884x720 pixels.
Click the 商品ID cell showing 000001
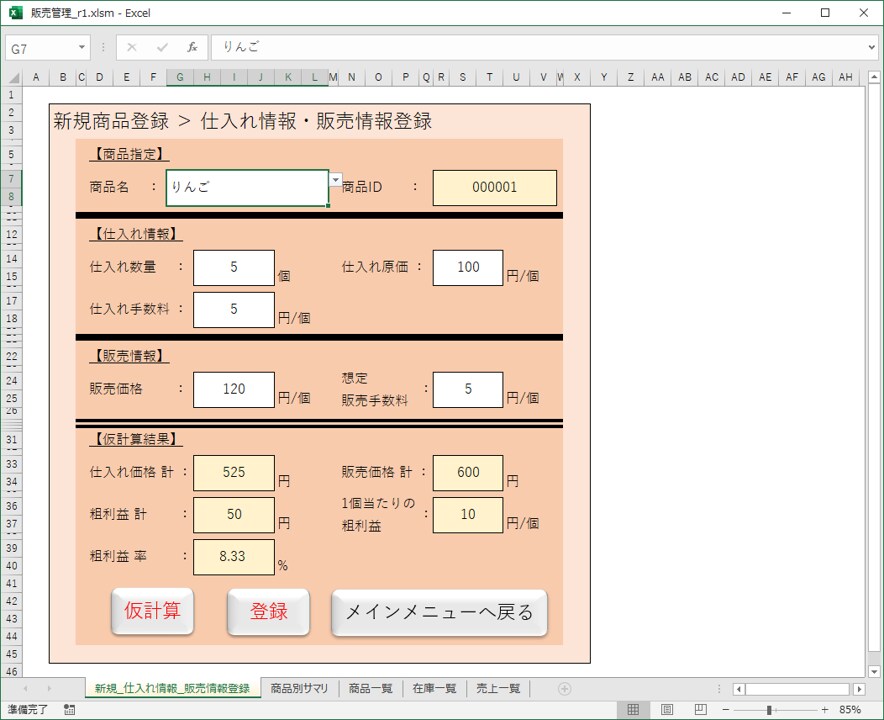click(x=494, y=188)
